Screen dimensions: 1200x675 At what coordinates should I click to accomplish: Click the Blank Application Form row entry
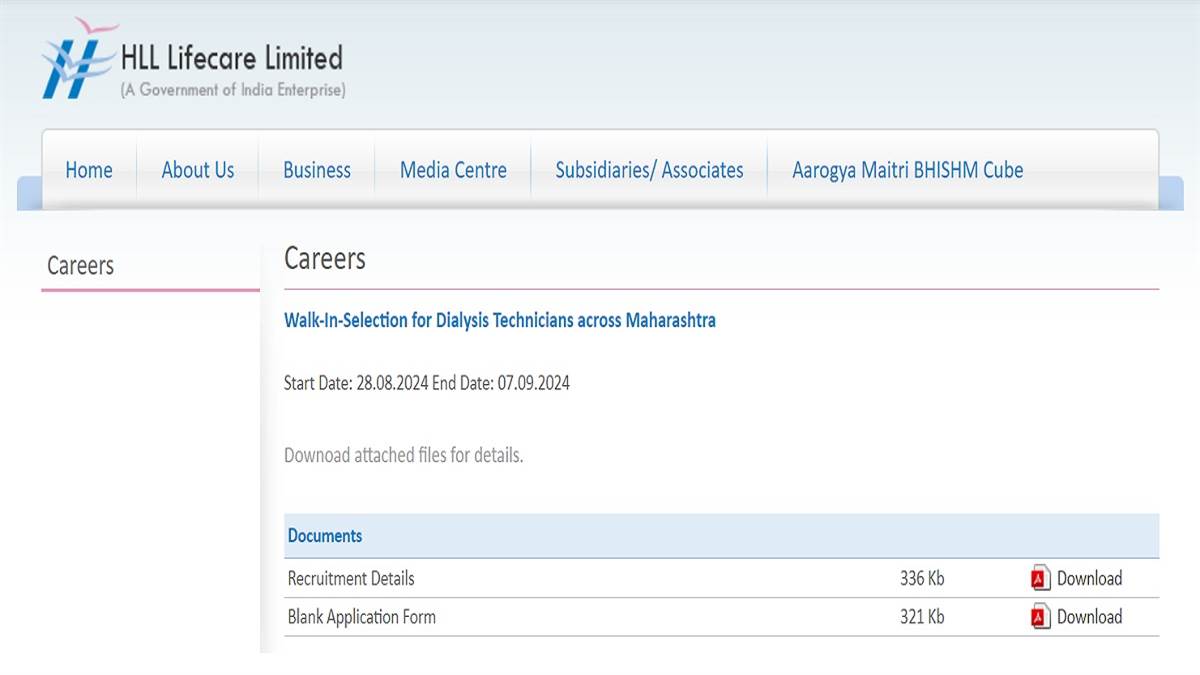(x=361, y=617)
